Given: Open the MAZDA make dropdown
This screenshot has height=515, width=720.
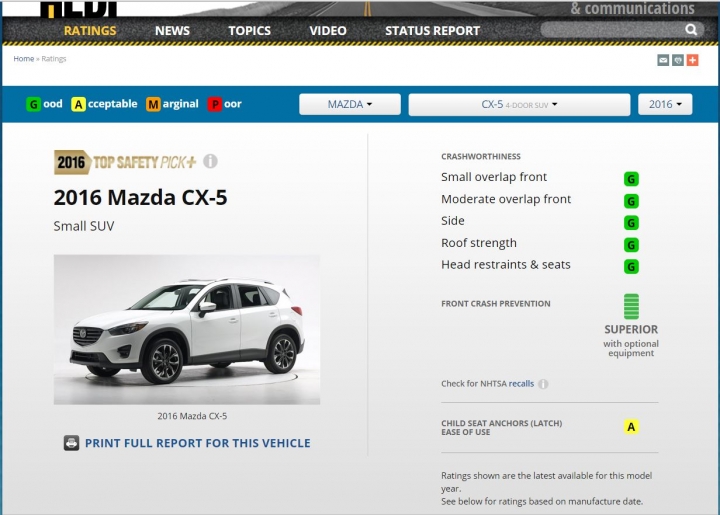Looking at the screenshot, I should [350, 104].
